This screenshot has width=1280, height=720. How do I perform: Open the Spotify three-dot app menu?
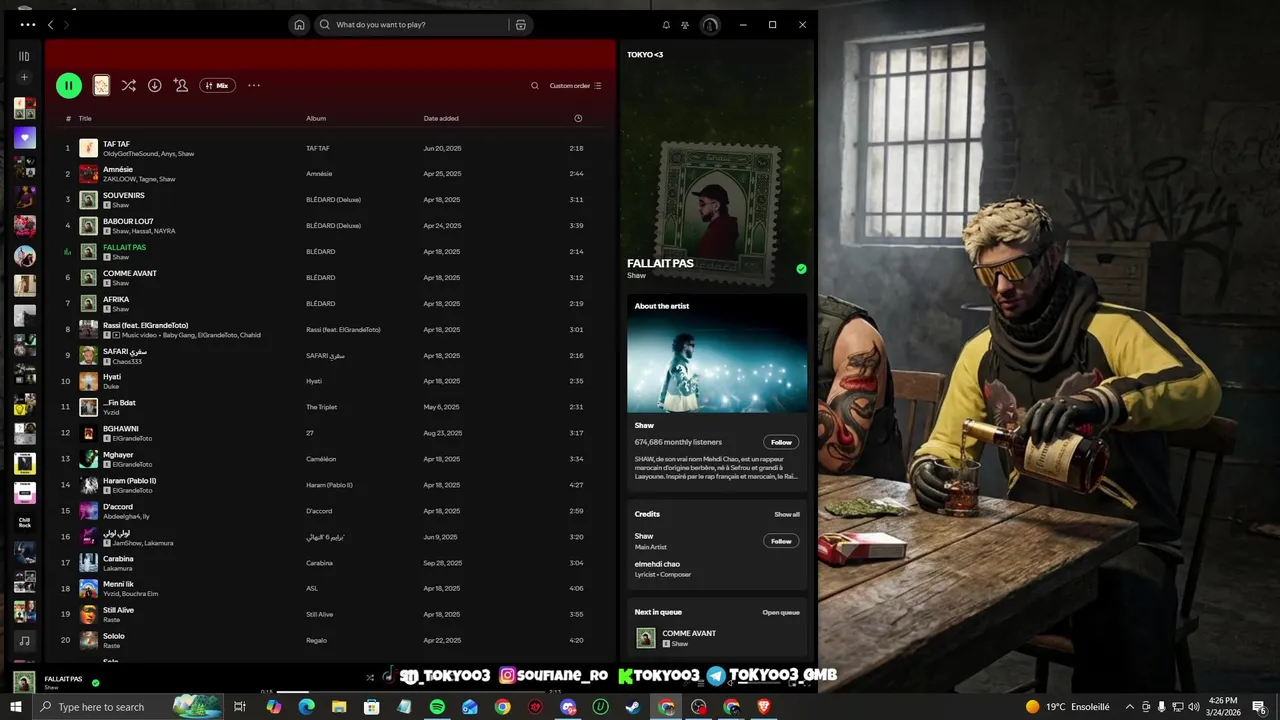tap(27, 25)
